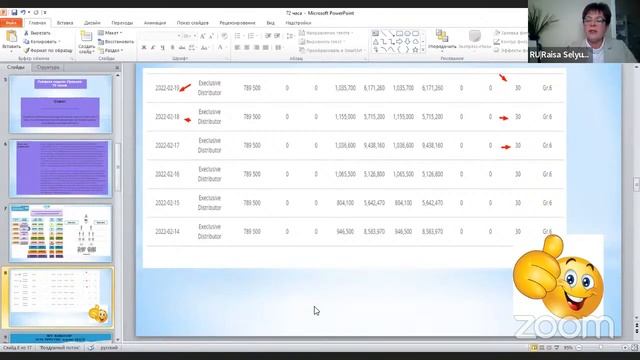Open the Переходы ribbon tab

click(122, 23)
